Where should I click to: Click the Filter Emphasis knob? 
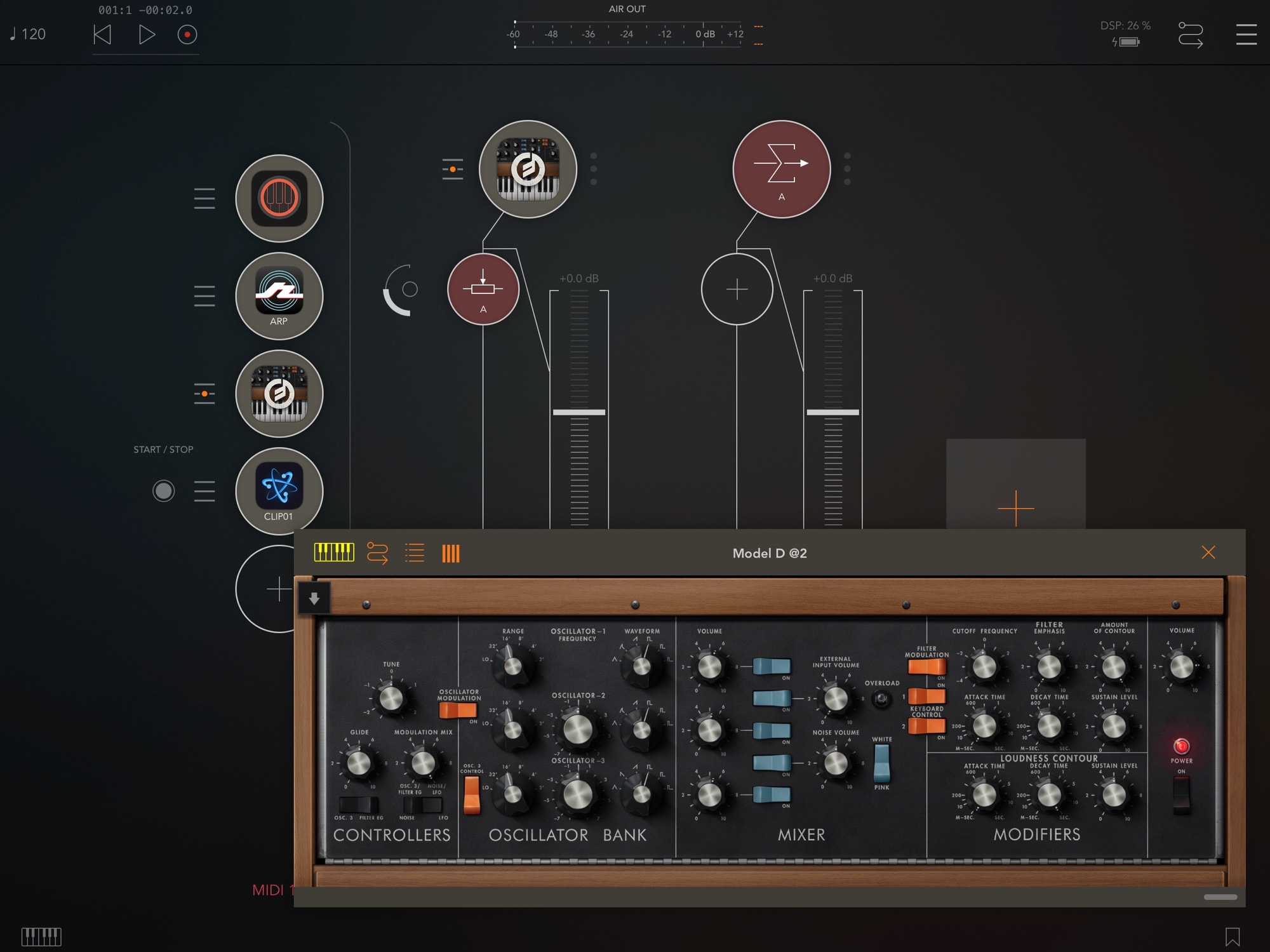tap(1049, 667)
